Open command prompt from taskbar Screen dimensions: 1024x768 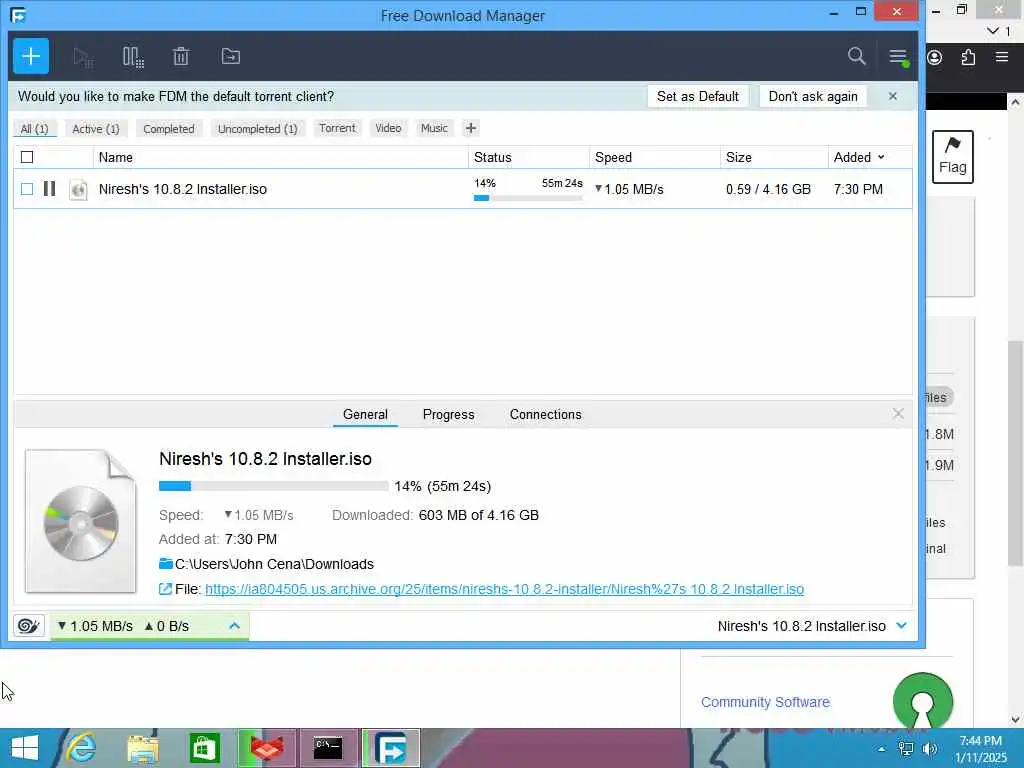pyautogui.click(x=328, y=748)
